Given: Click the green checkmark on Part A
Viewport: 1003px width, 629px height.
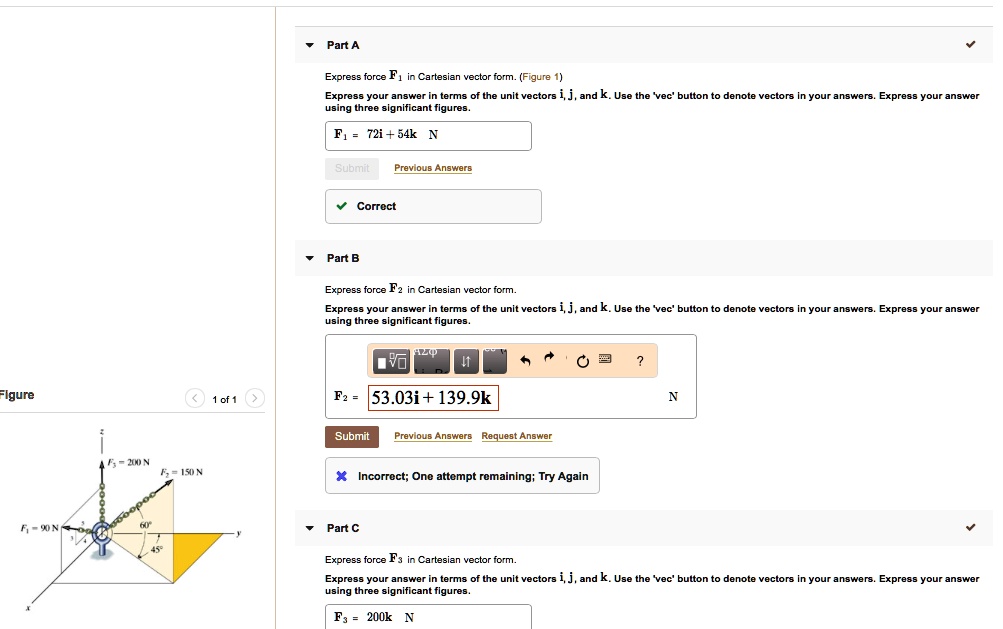Looking at the screenshot, I should point(970,44).
